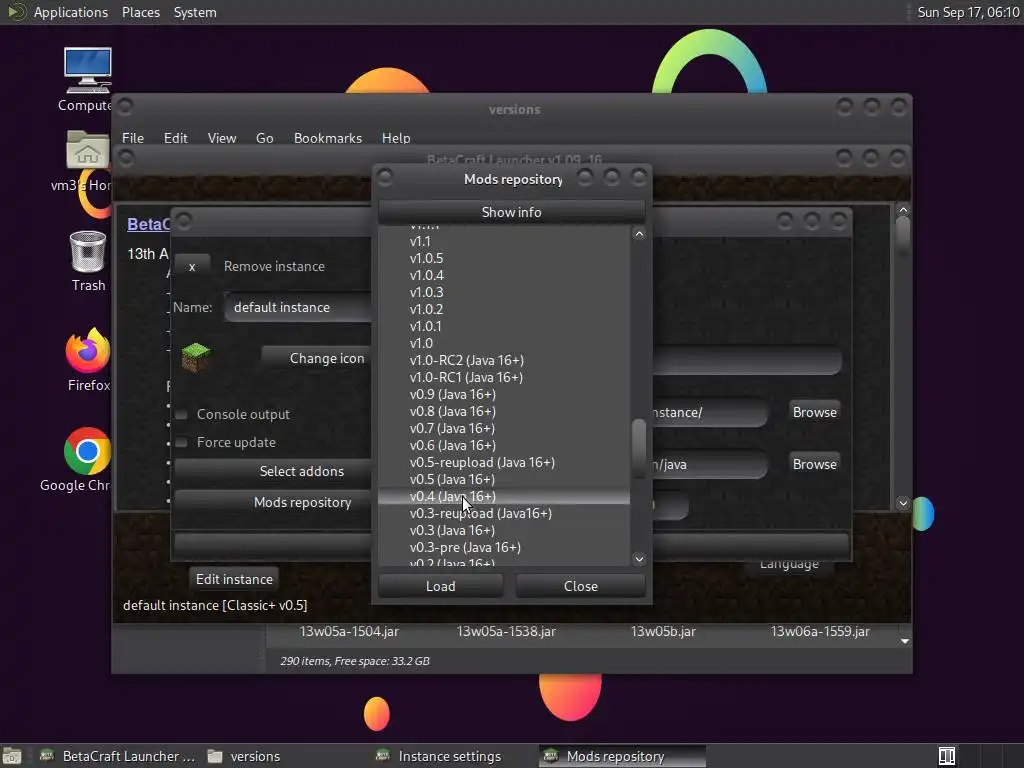Screen dimensions: 1024x768
Task: Open the Applications panel menu
Action: [71, 12]
